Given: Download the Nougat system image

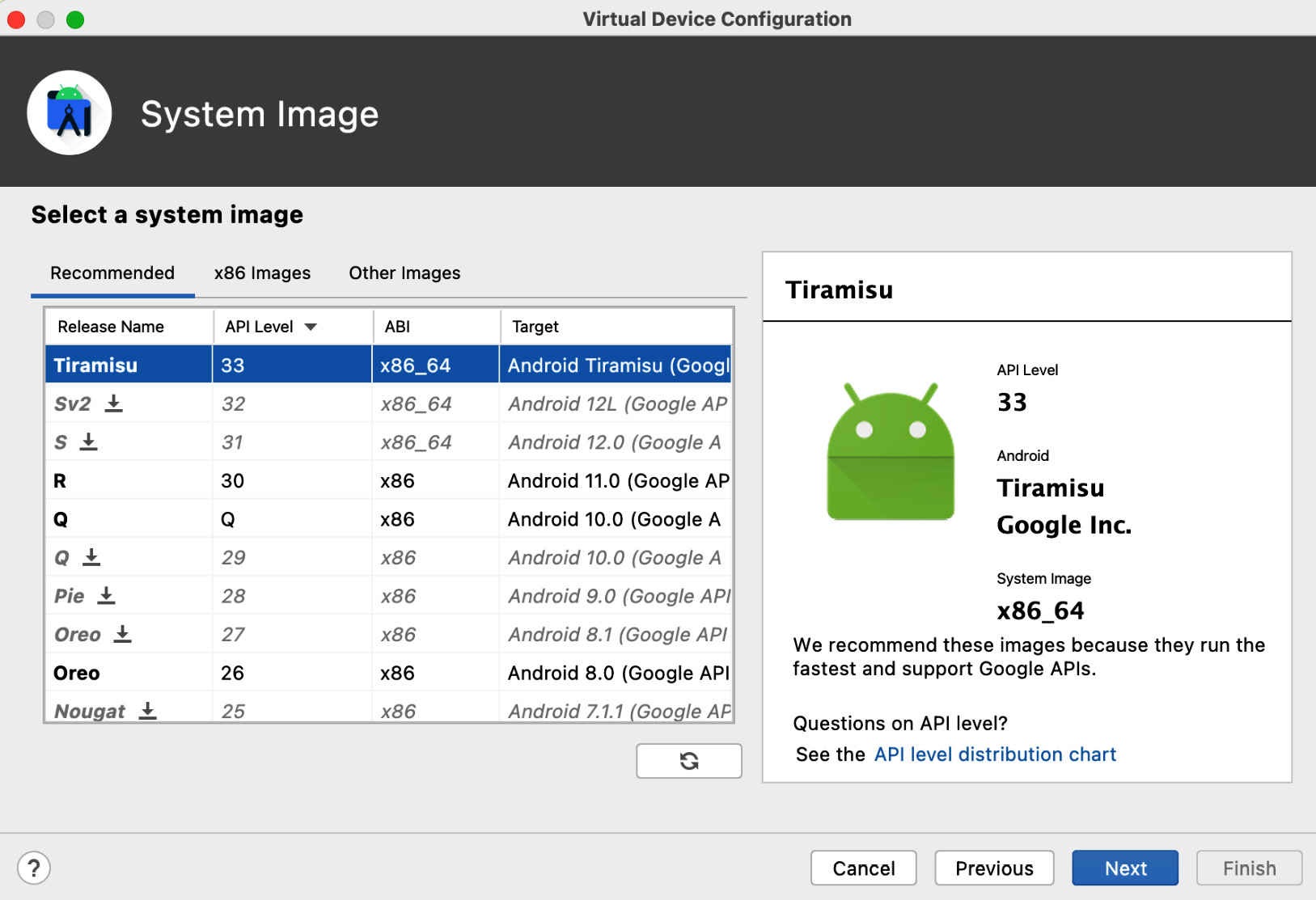Looking at the screenshot, I should point(147,710).
